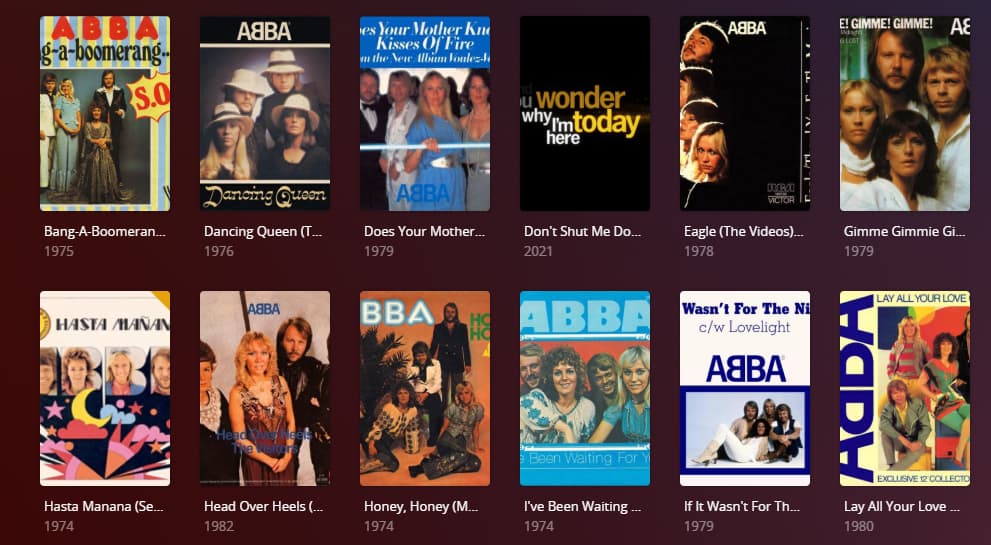Open the Does Your Mother Know poster

(x=425, y=113)
